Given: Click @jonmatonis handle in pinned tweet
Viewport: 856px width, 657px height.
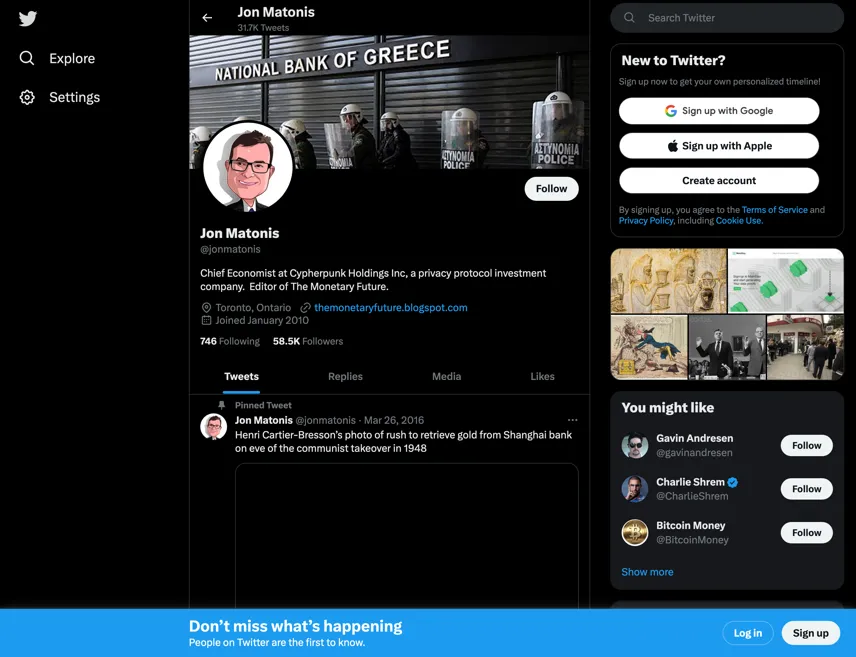Looking at the screenshot, I should point(325,420).
